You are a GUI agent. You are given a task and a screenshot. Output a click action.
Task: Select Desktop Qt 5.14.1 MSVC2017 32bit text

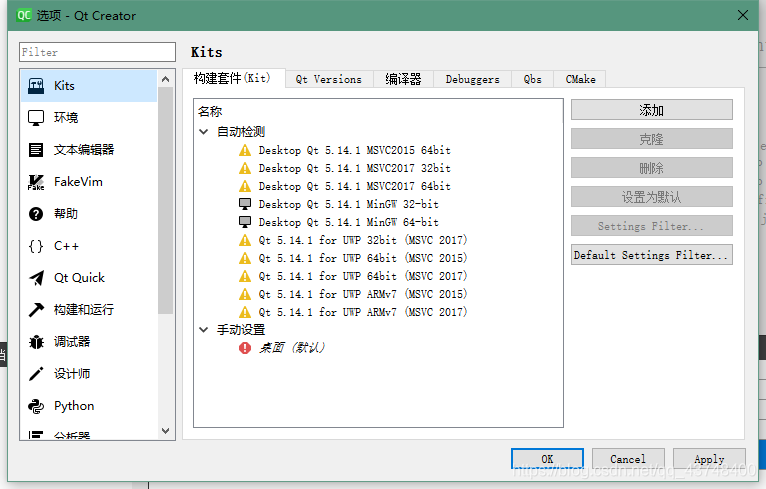(x=355, y=169)
